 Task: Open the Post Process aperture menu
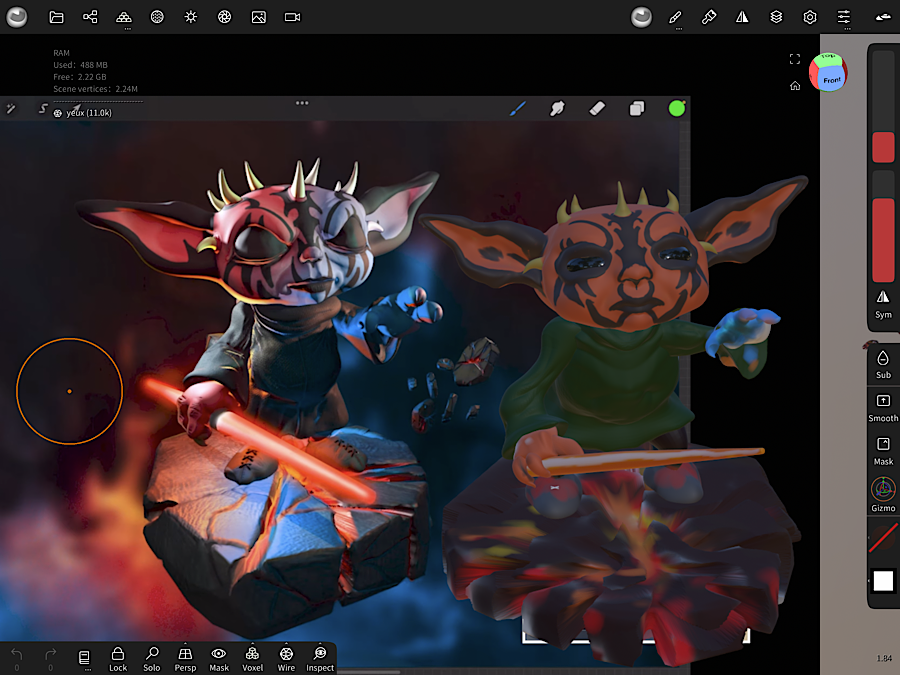(224, 17)
